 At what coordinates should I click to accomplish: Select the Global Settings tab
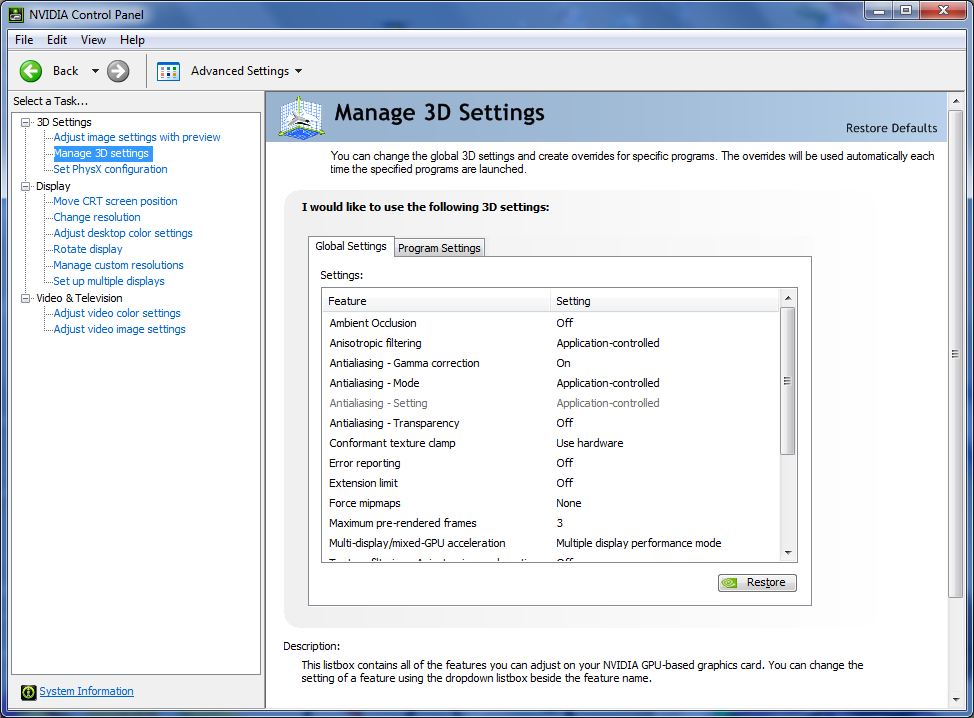click(x=351, y=246)
